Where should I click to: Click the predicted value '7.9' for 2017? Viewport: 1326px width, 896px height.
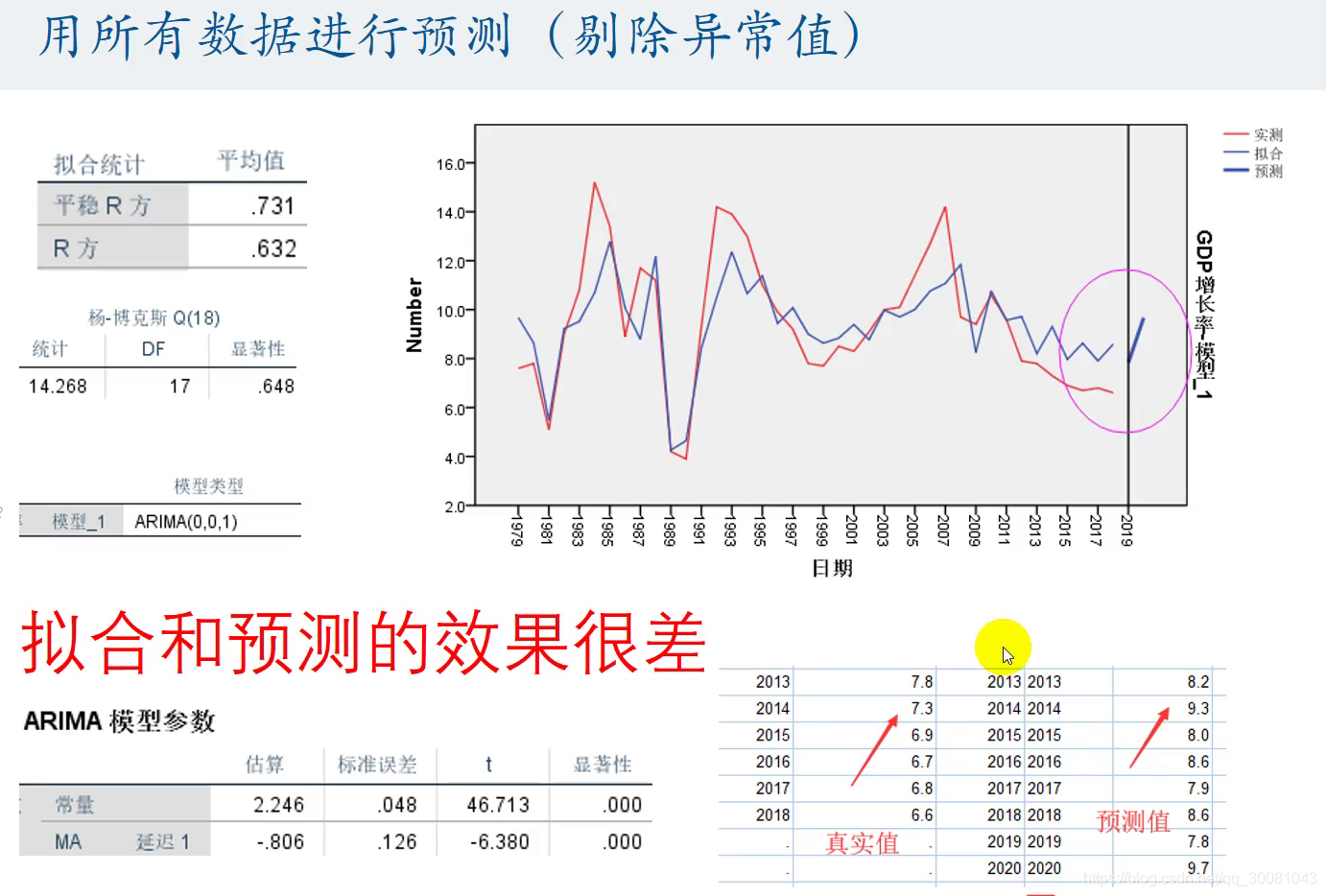tap(1198, 789)
